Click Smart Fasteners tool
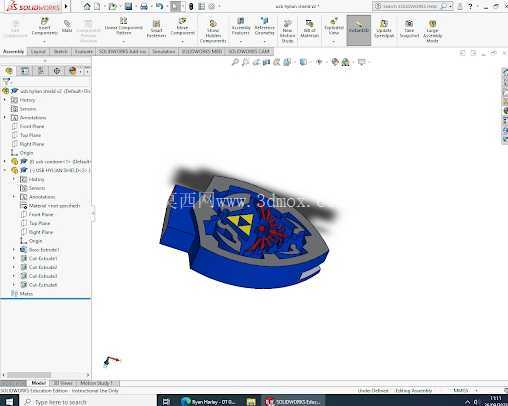 coord(156,28)
